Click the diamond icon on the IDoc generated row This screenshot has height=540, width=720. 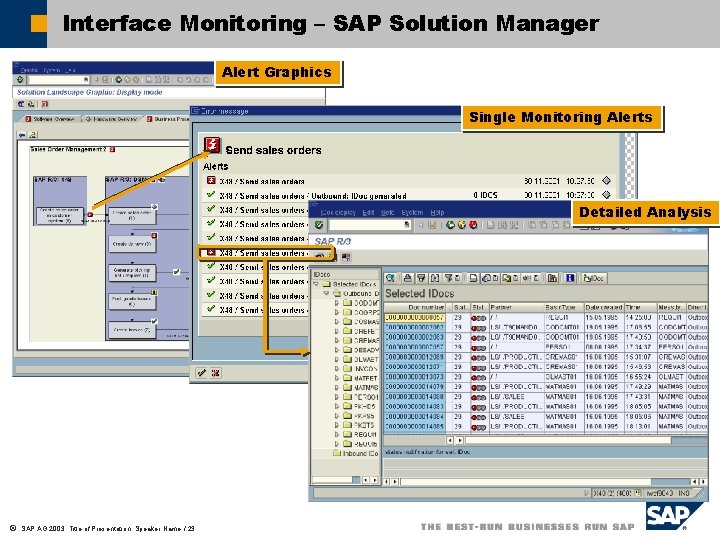pos(607,195)
